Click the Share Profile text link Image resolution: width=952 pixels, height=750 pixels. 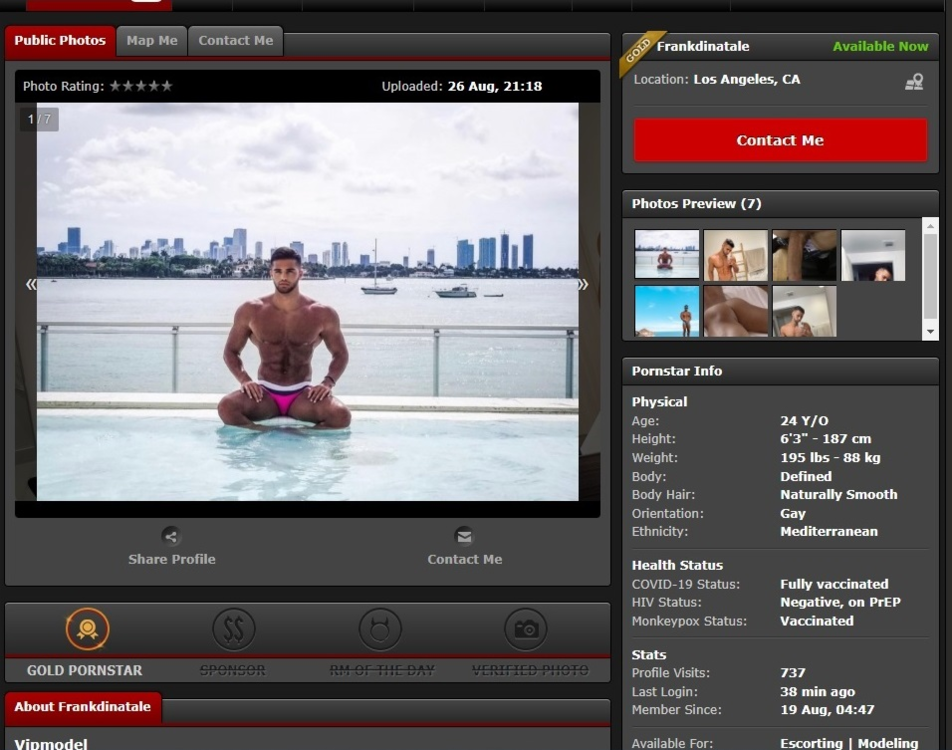171,559
